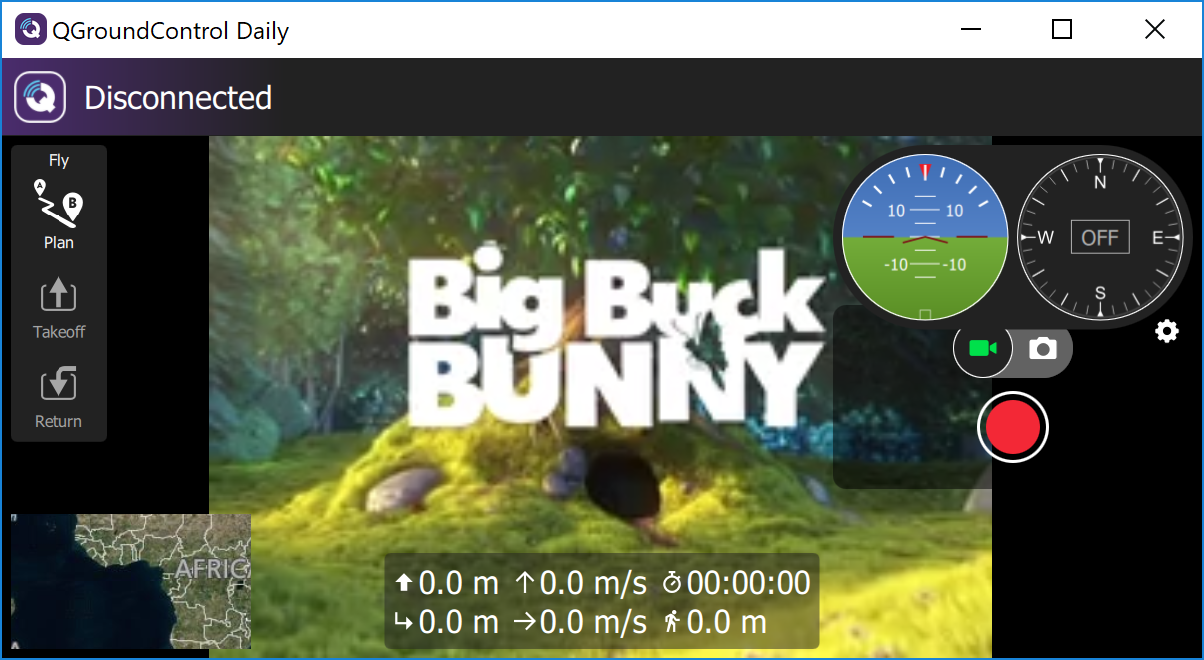Open the Plan flight view
Image resolution: width=1204 pixels, height=660 pixels.
coord(58,214)
